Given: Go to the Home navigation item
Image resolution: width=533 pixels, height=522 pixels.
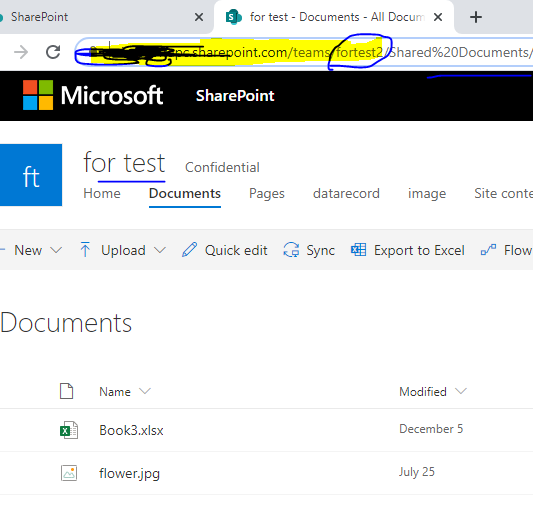Looking at the screenshot, I should tap(102, 193).
